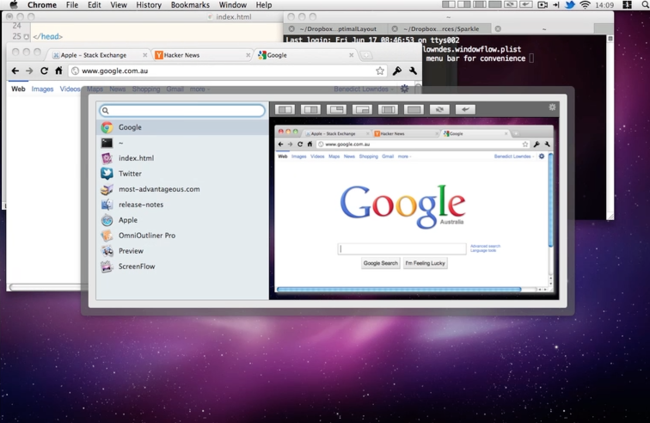Click the Google window preview thumbnail

[414, 209]
